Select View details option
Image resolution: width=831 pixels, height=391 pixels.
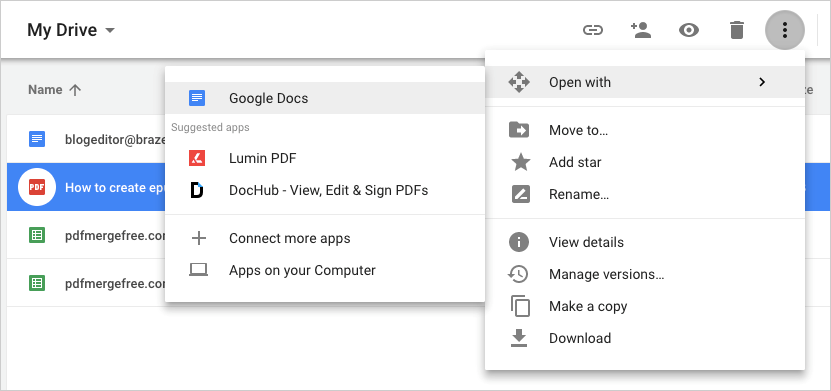[645, 242]
